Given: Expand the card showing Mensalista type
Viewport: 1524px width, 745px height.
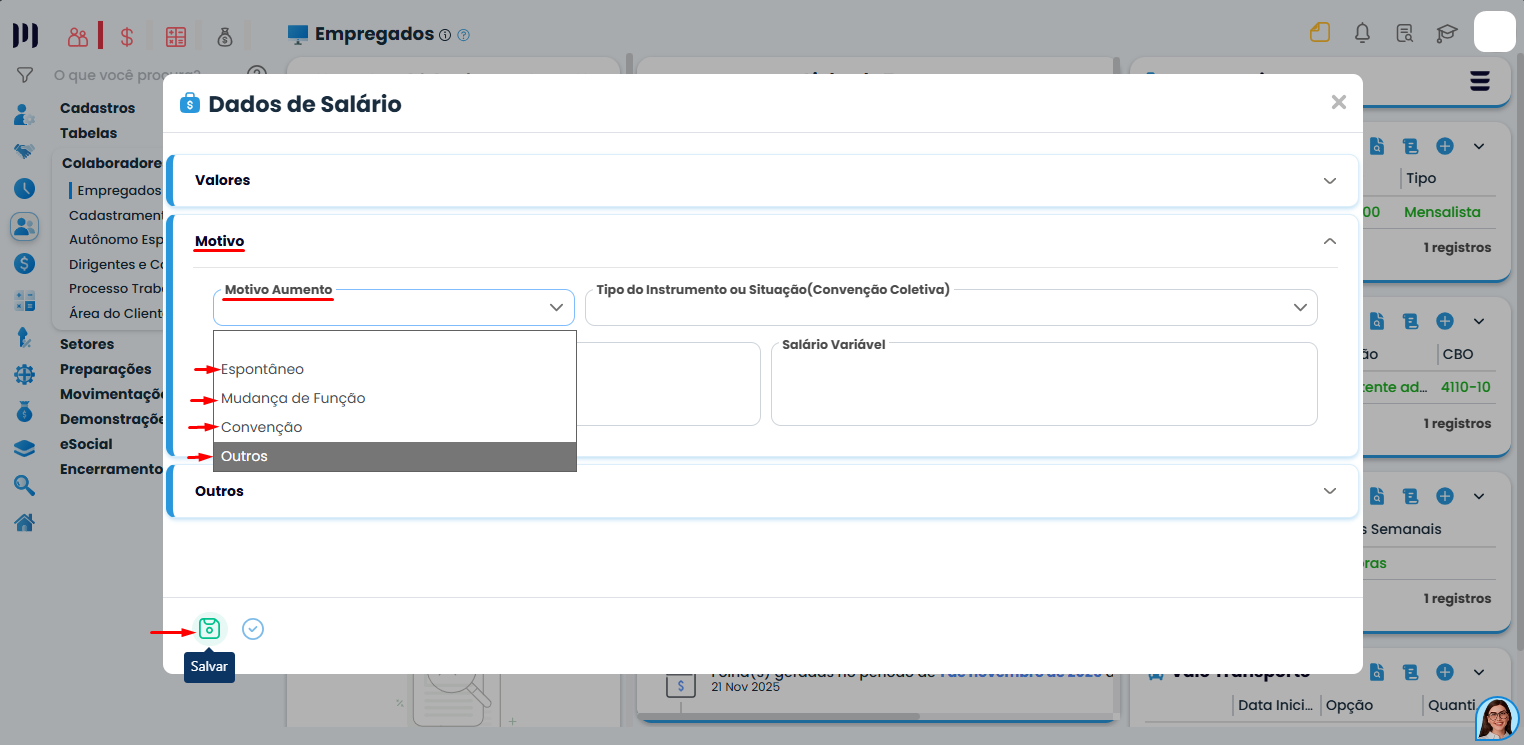Looking at the screenshot, I should (1479, 147).
